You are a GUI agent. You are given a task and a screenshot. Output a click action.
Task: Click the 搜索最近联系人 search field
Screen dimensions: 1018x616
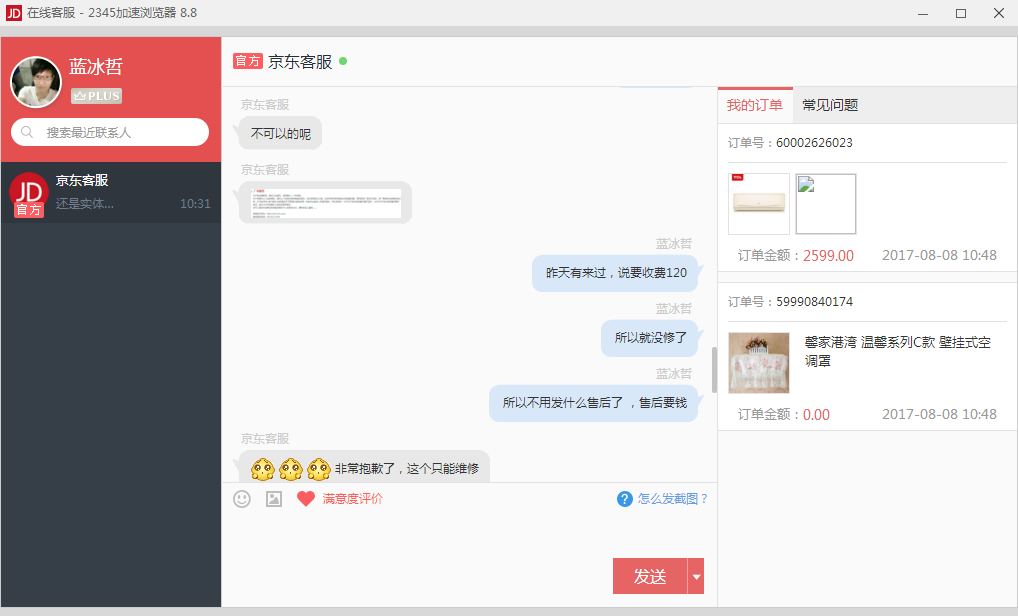point(110,132)
